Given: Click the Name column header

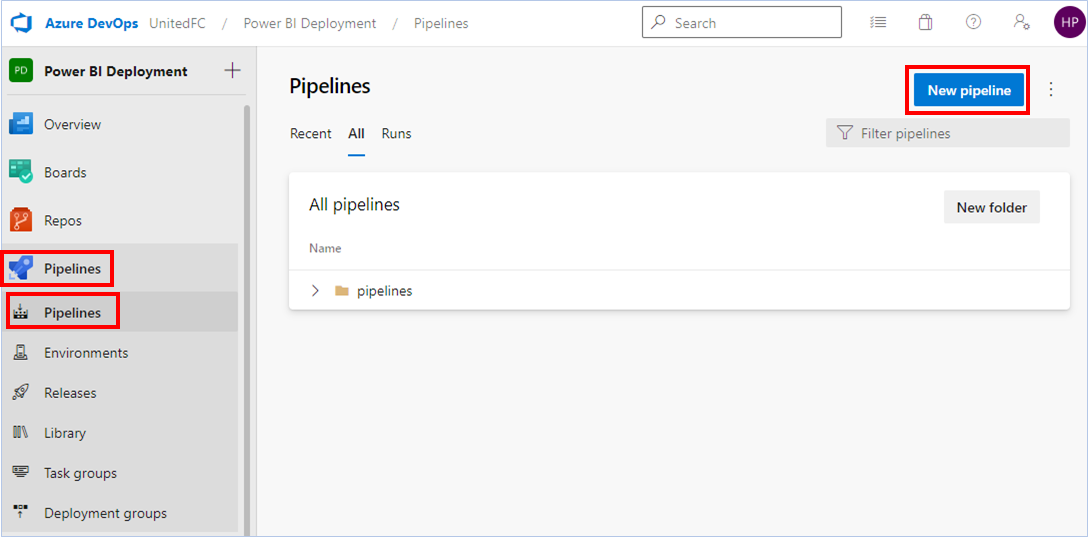Looking at the screenshot, I should (x=325, y=248).
